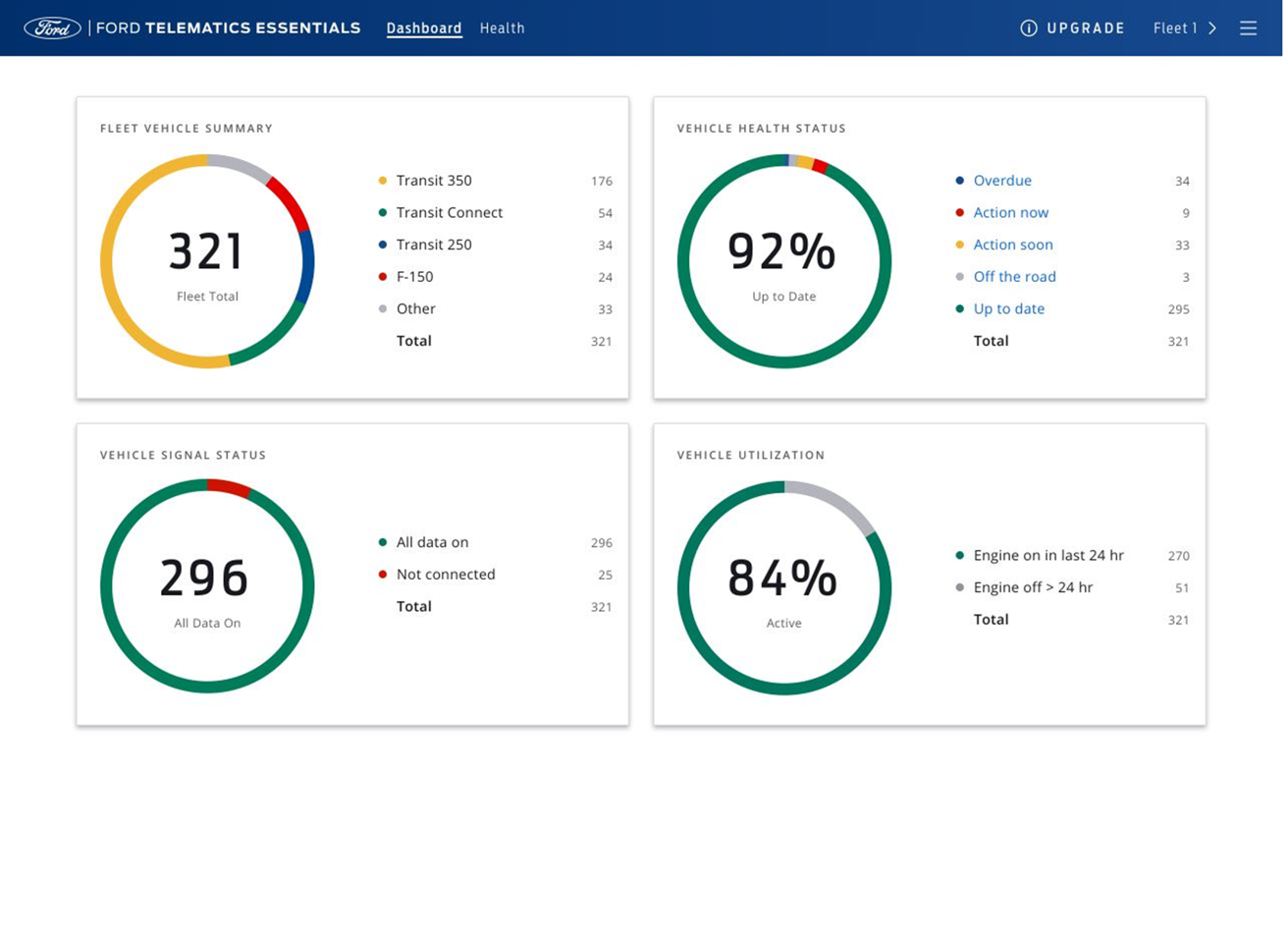Click the Upgrade info circle icon
The image size is (1288, 936).
tap(1029, 28)
